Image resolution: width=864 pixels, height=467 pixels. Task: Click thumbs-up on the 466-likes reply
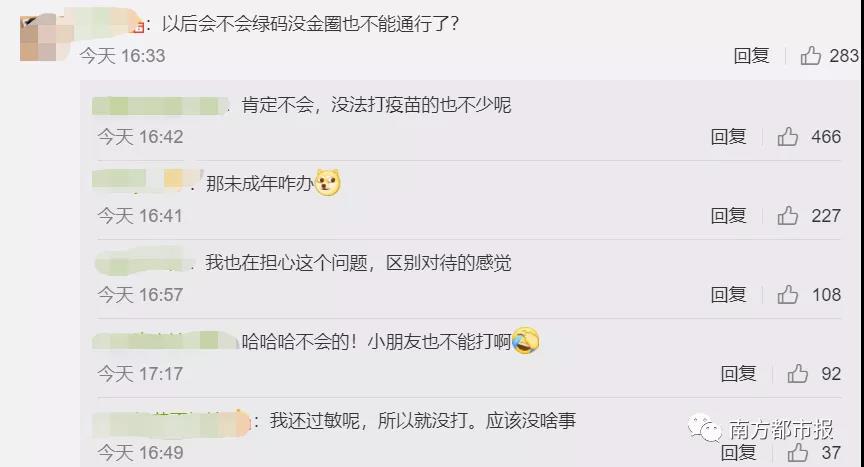[x=788, y=136]
